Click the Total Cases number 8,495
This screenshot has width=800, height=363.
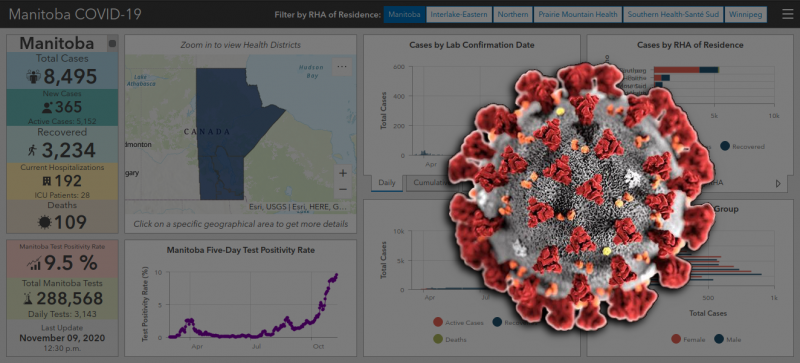(70, 77)
